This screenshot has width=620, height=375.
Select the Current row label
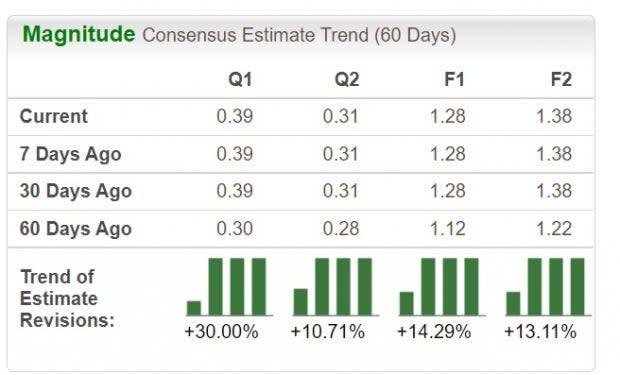(54, 116)
